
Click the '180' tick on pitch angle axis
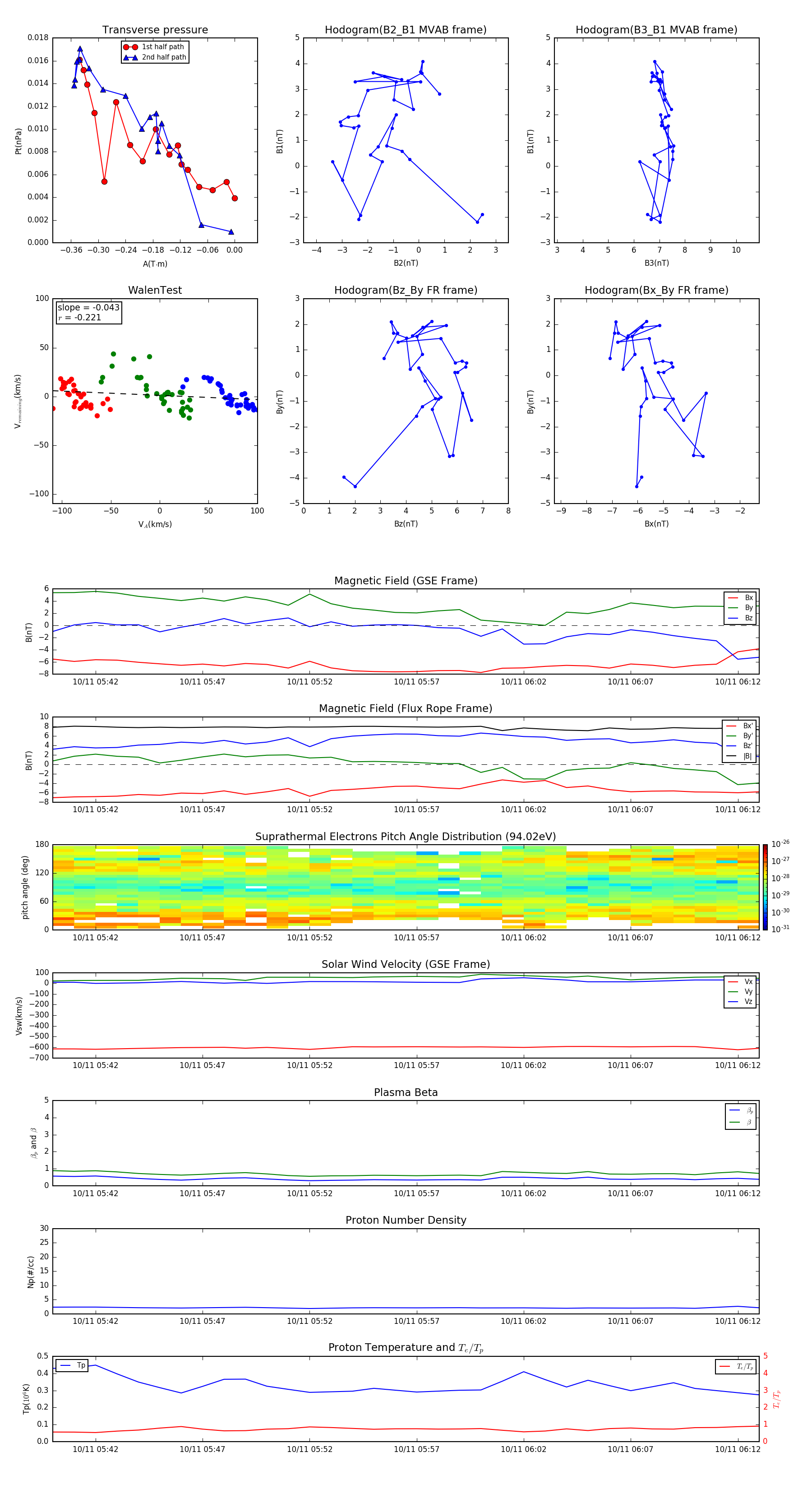pyautogui.click(x=42, y=845)
